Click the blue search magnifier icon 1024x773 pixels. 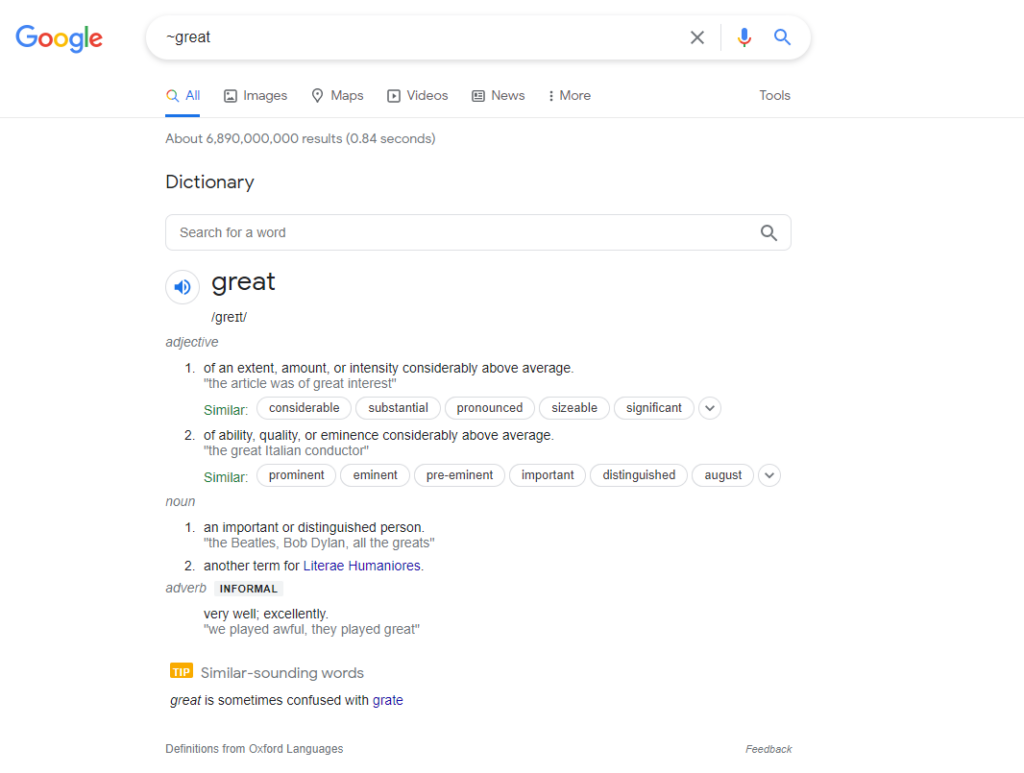(x=782, y=38)
